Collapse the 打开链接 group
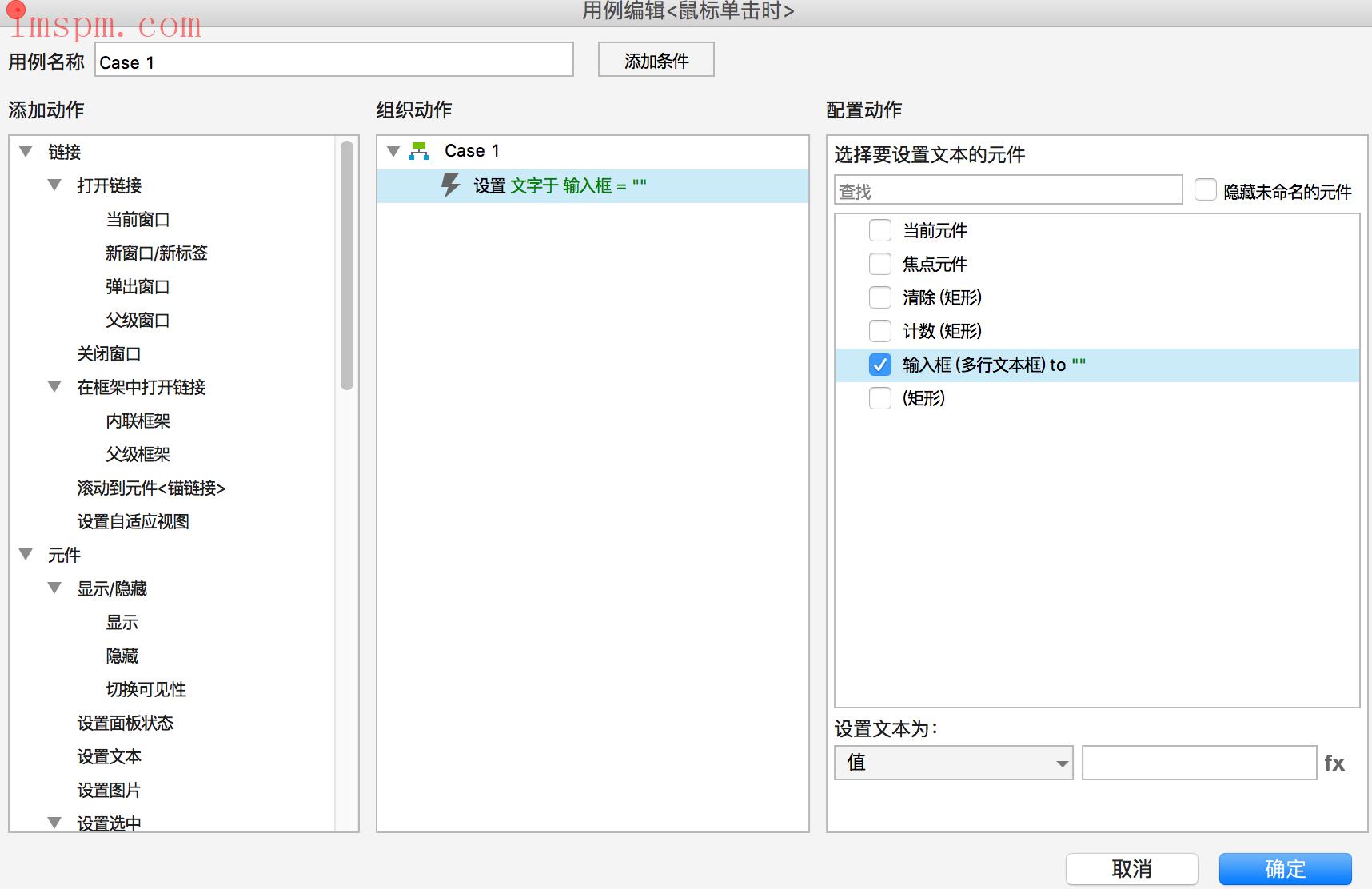The image size is (1372, 889). [x=54, y=185]
